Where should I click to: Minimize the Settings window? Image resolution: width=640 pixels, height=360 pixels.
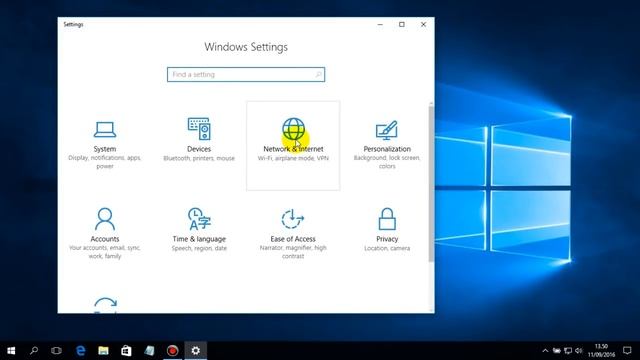tap(380, 24)
